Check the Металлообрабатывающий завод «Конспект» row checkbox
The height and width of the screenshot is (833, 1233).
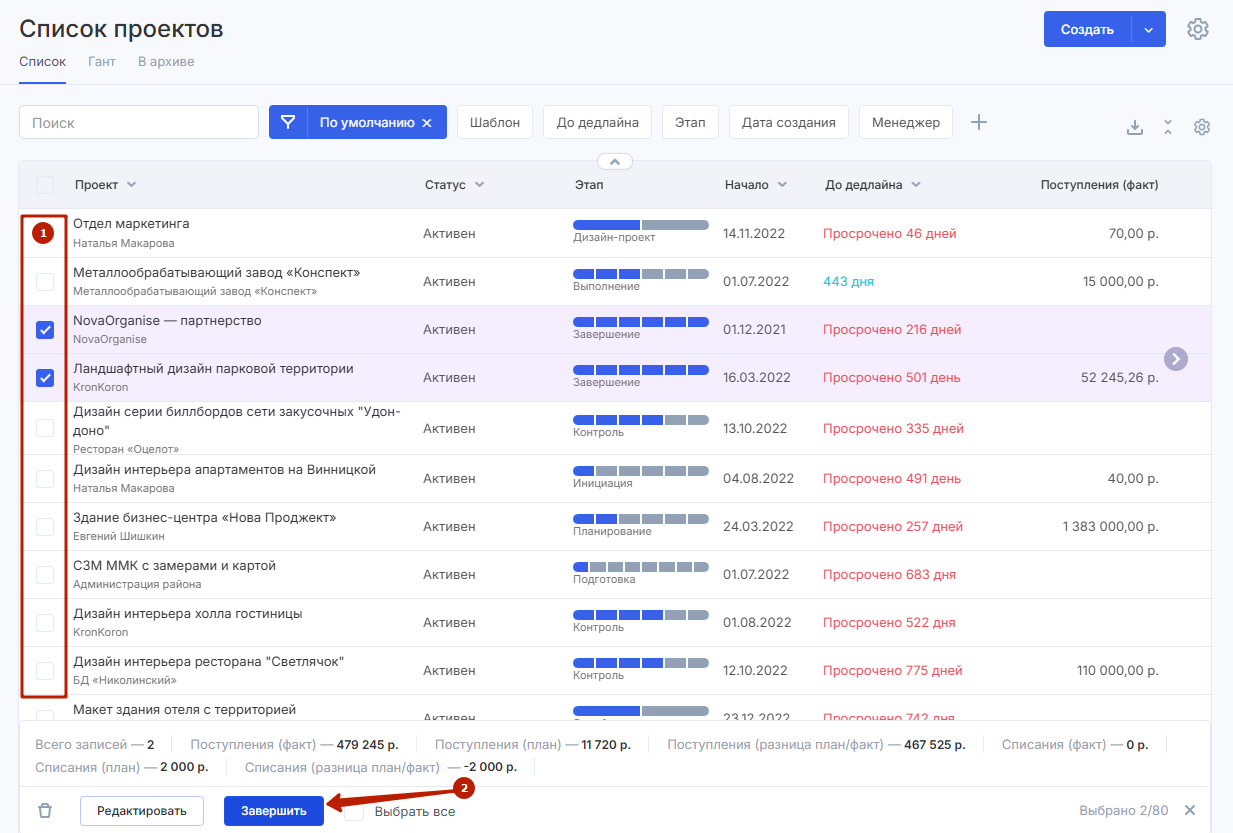(x=45, y=282)
